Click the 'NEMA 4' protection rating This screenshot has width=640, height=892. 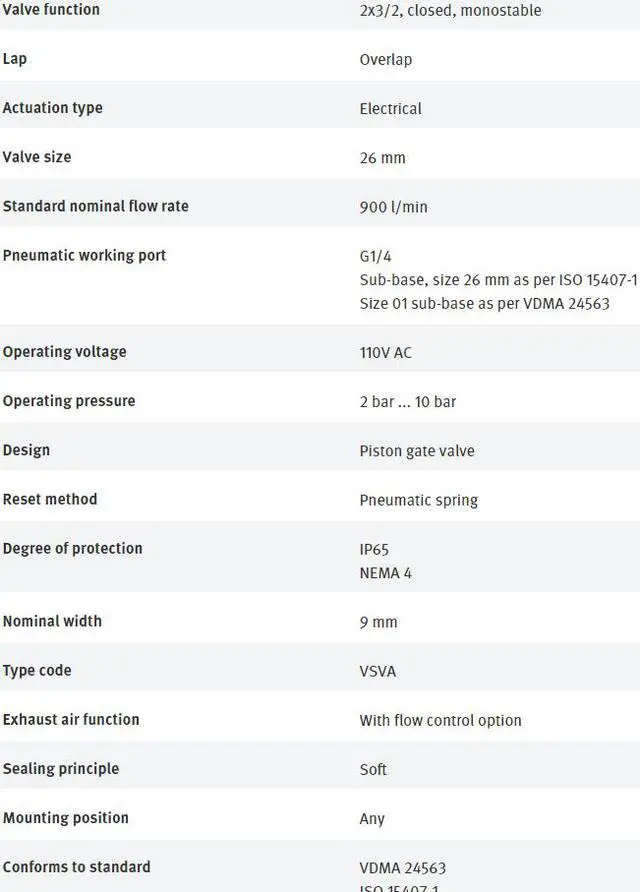(385, 574)
